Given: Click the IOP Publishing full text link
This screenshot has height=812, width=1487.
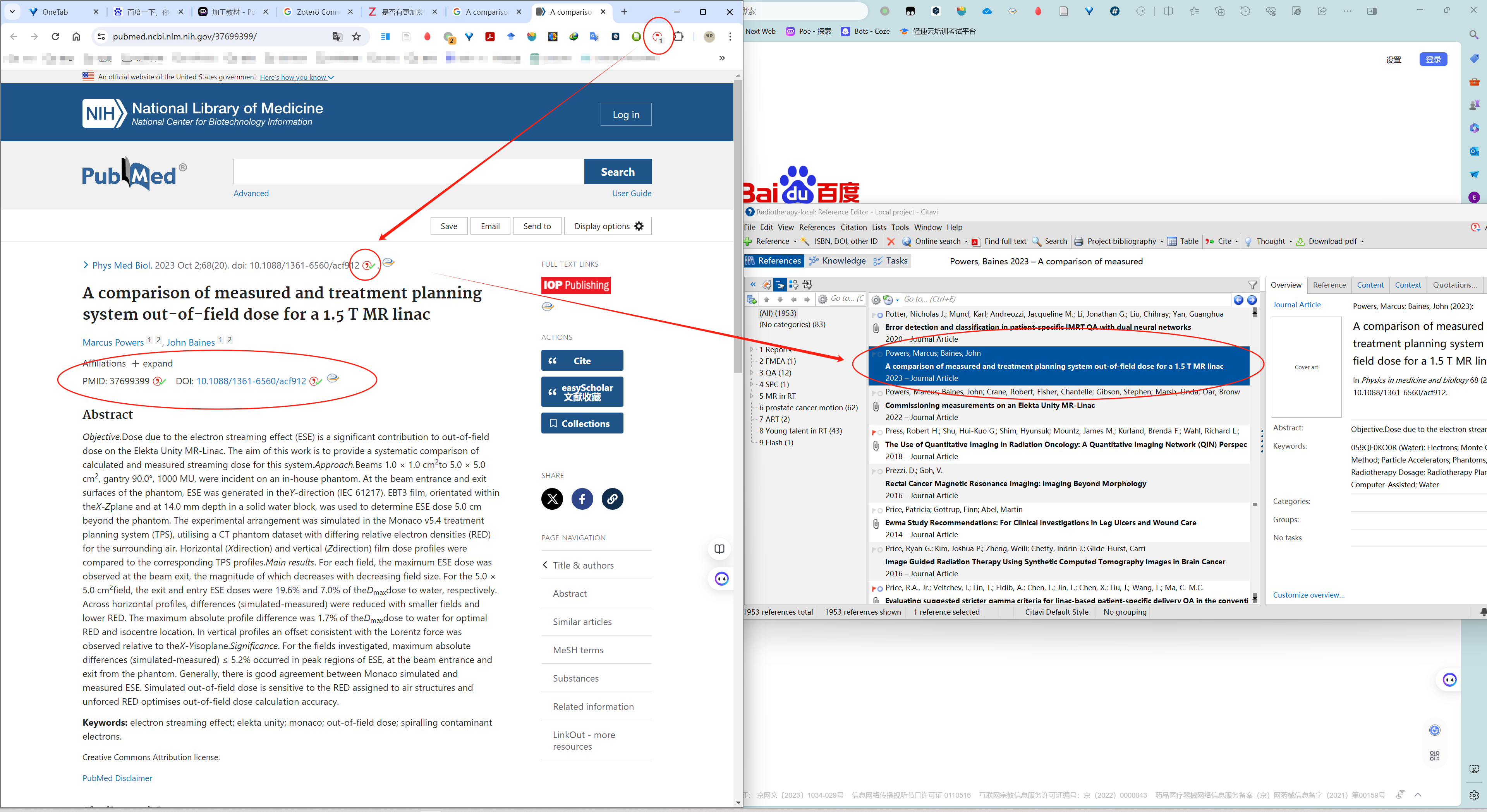Looking at the screenshot, I should click(x=575, y=285).
